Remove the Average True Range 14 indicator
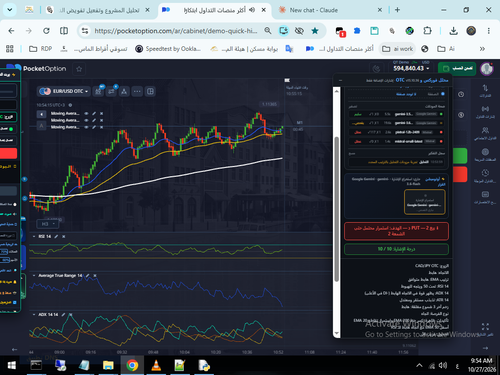Image resolution: width=500 pixels, height=375 pixels. click(95, 276)
